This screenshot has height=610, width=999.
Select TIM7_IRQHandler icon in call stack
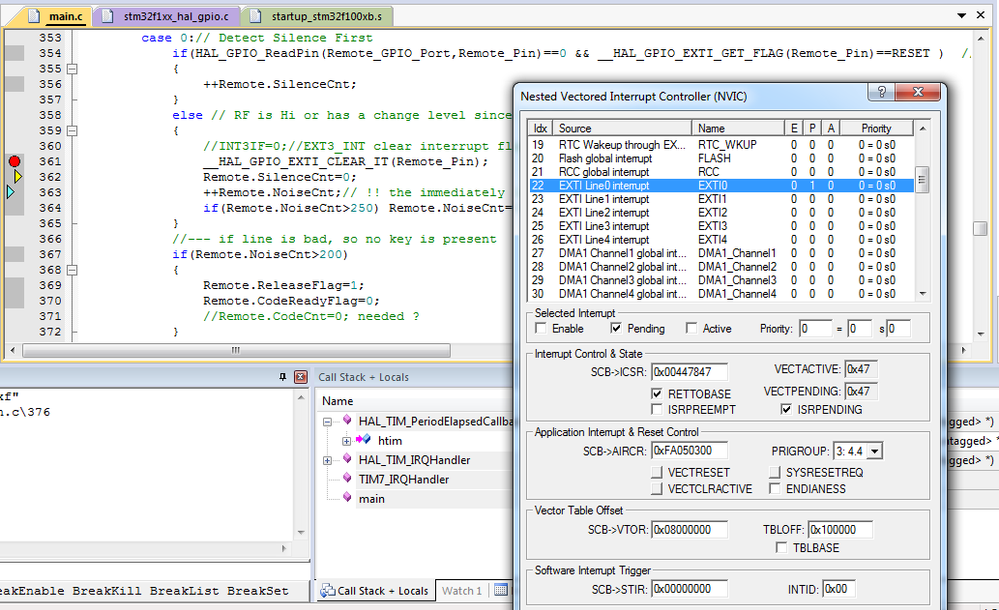click(347, 478)
